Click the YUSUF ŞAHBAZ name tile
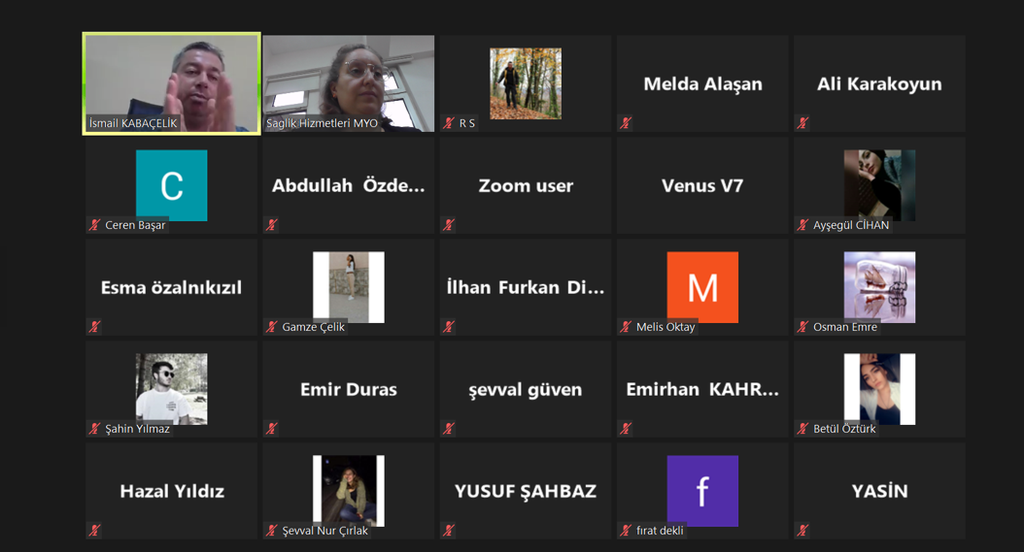The height and width of the screenshot is (552, 1024). pyautogui.click(x=526, y=491)
